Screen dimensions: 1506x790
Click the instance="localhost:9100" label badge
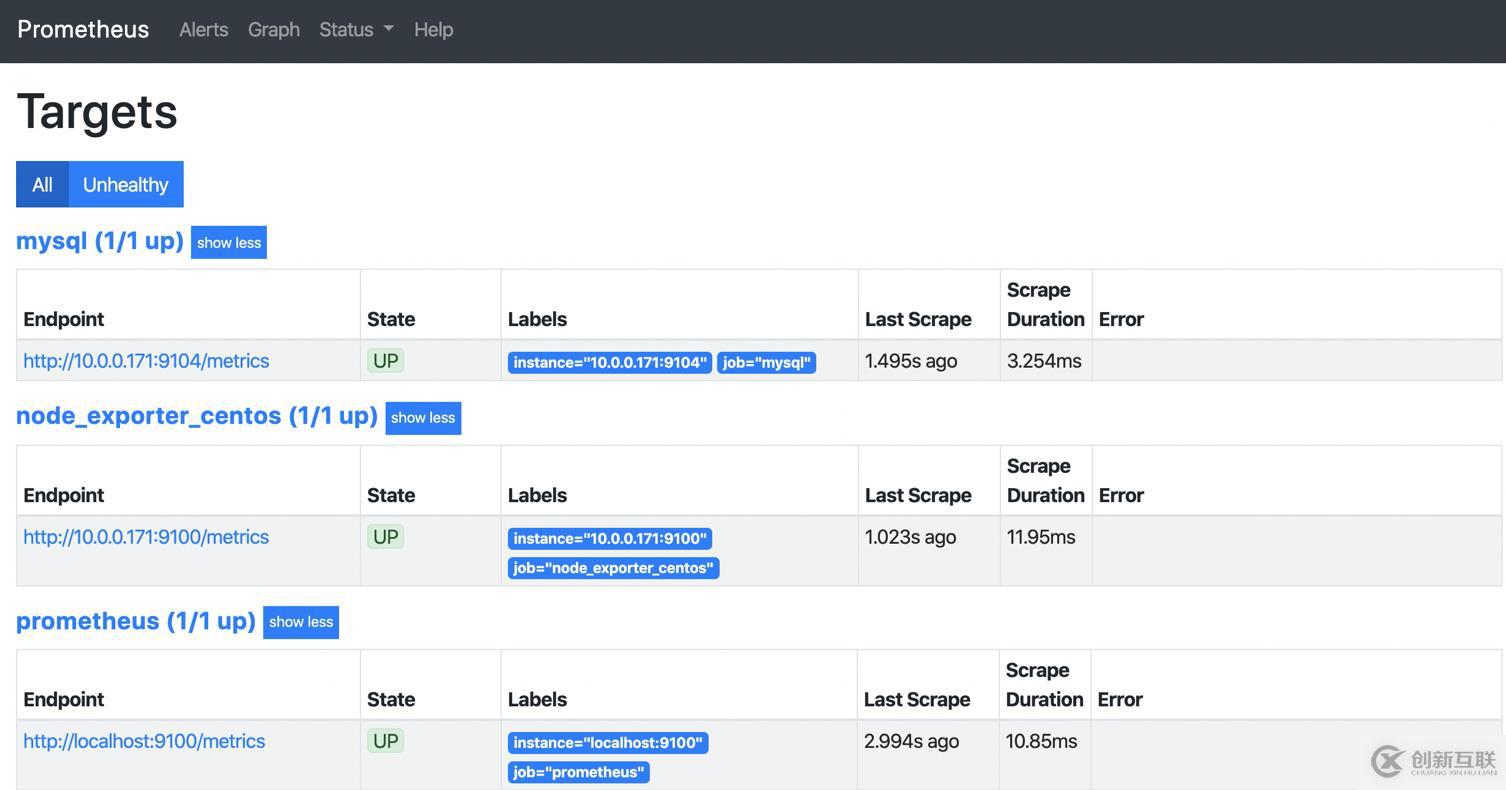coord(608,742)
